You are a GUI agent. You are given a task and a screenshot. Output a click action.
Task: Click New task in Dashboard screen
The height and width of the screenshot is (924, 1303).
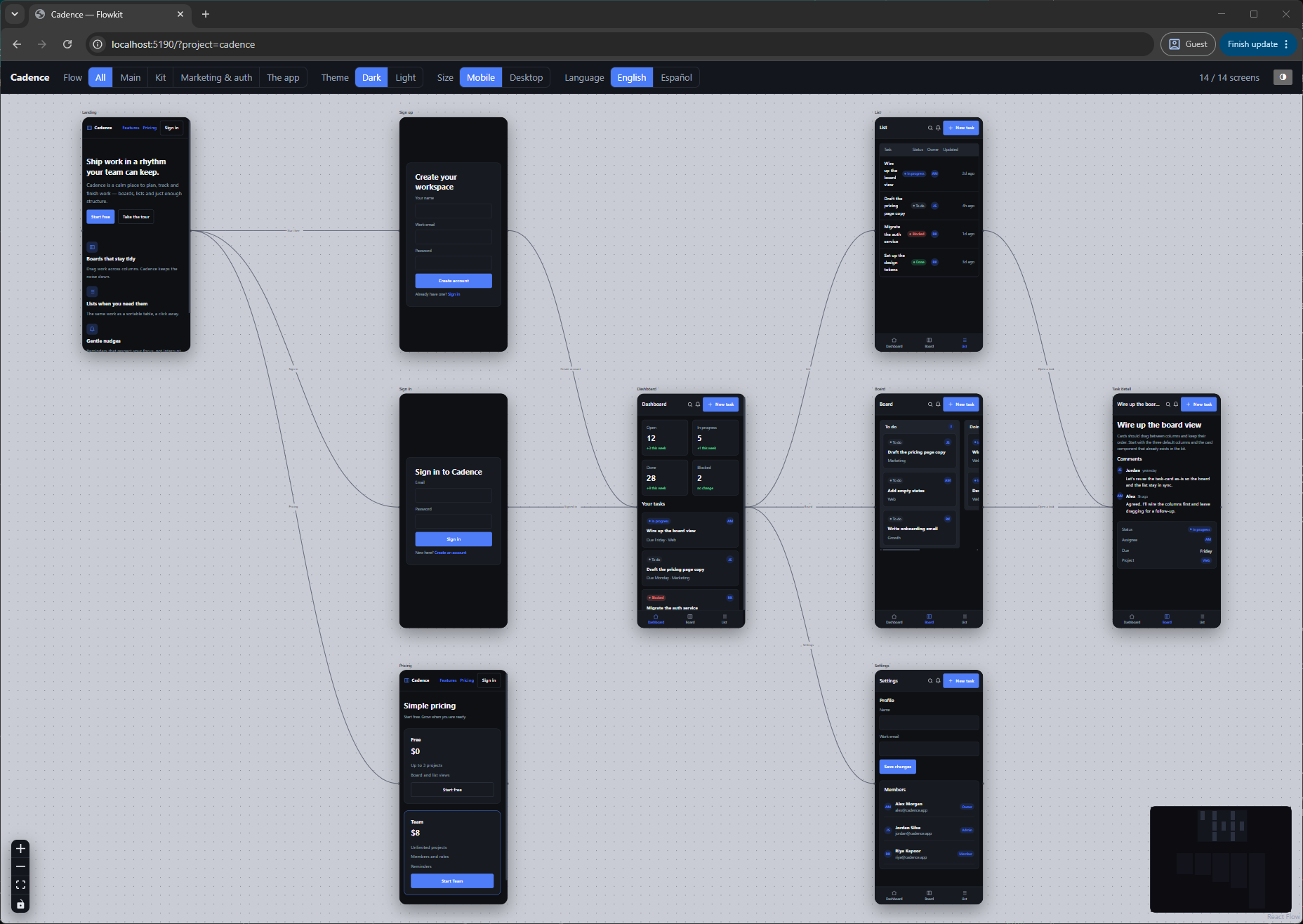[x=721, y=404]
